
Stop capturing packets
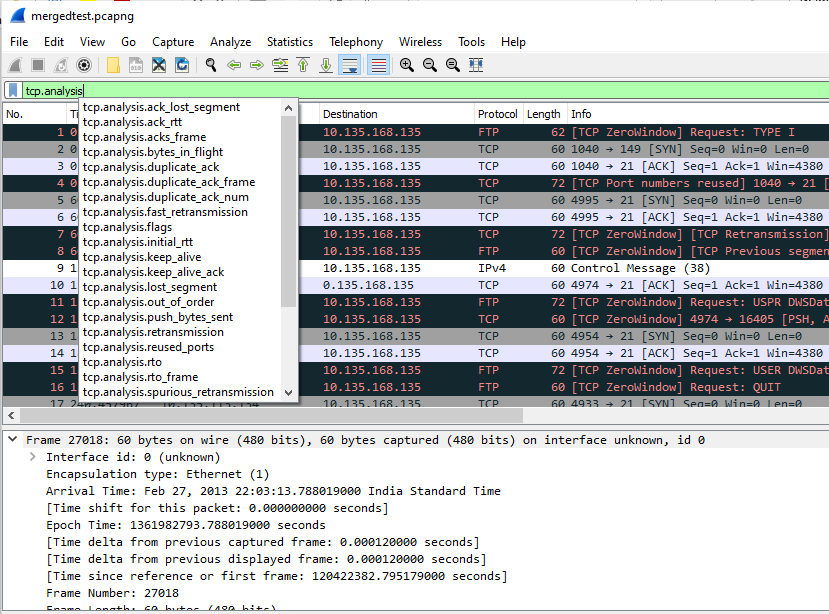36,65
